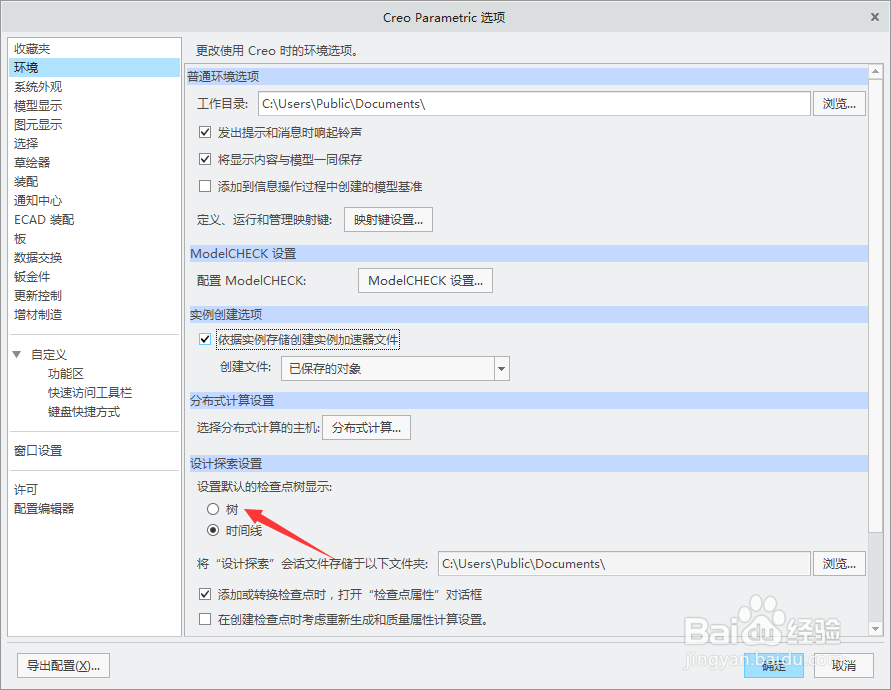Open the 系统外观 settings
891x690 pixels.
(38, 87)
